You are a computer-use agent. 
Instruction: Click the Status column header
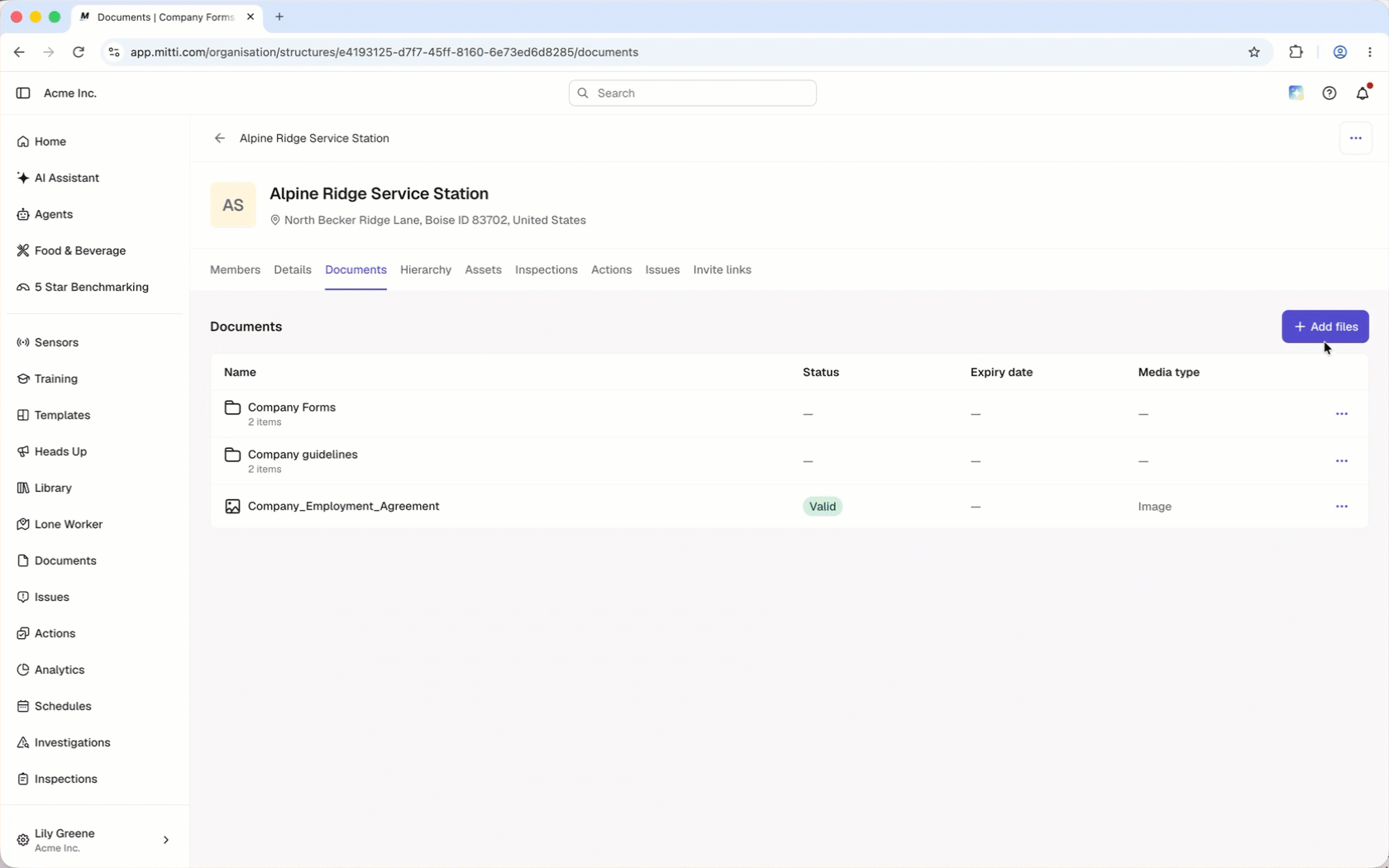click(x=820, y=372)
